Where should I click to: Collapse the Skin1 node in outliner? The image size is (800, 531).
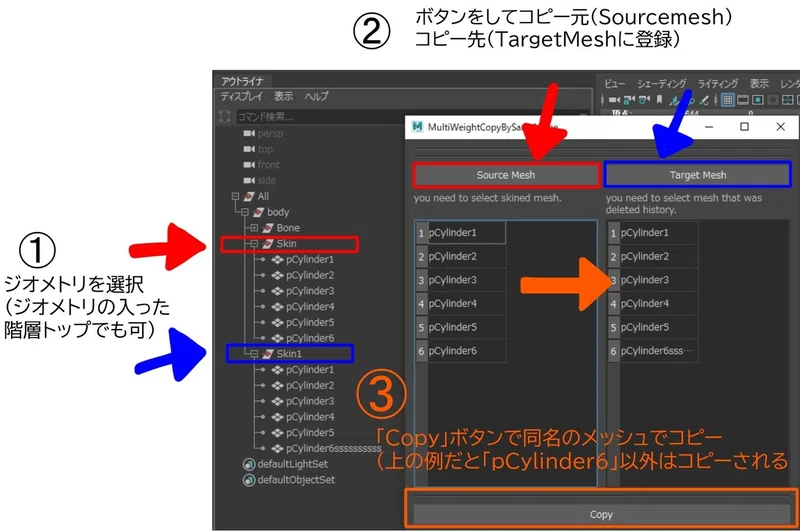254,354
